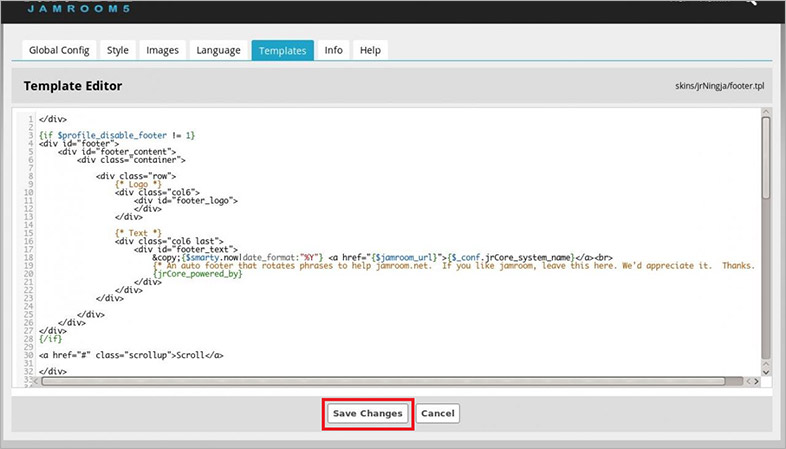Open the Global Config tab
Image resolution: width=786 pixels, height=449 pixels.
(59, 50)
